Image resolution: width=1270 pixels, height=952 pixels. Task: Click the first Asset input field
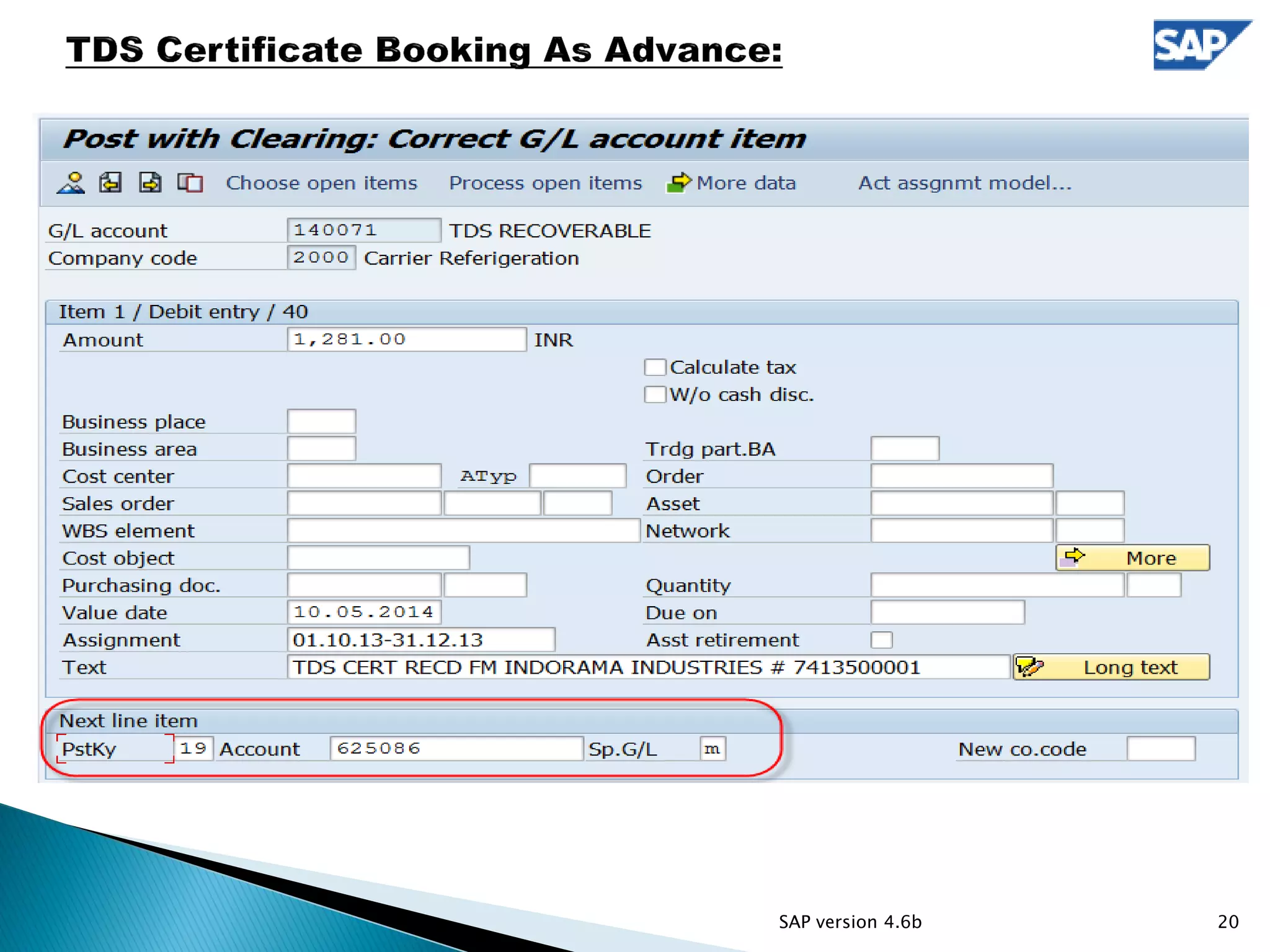pos(962,503)
